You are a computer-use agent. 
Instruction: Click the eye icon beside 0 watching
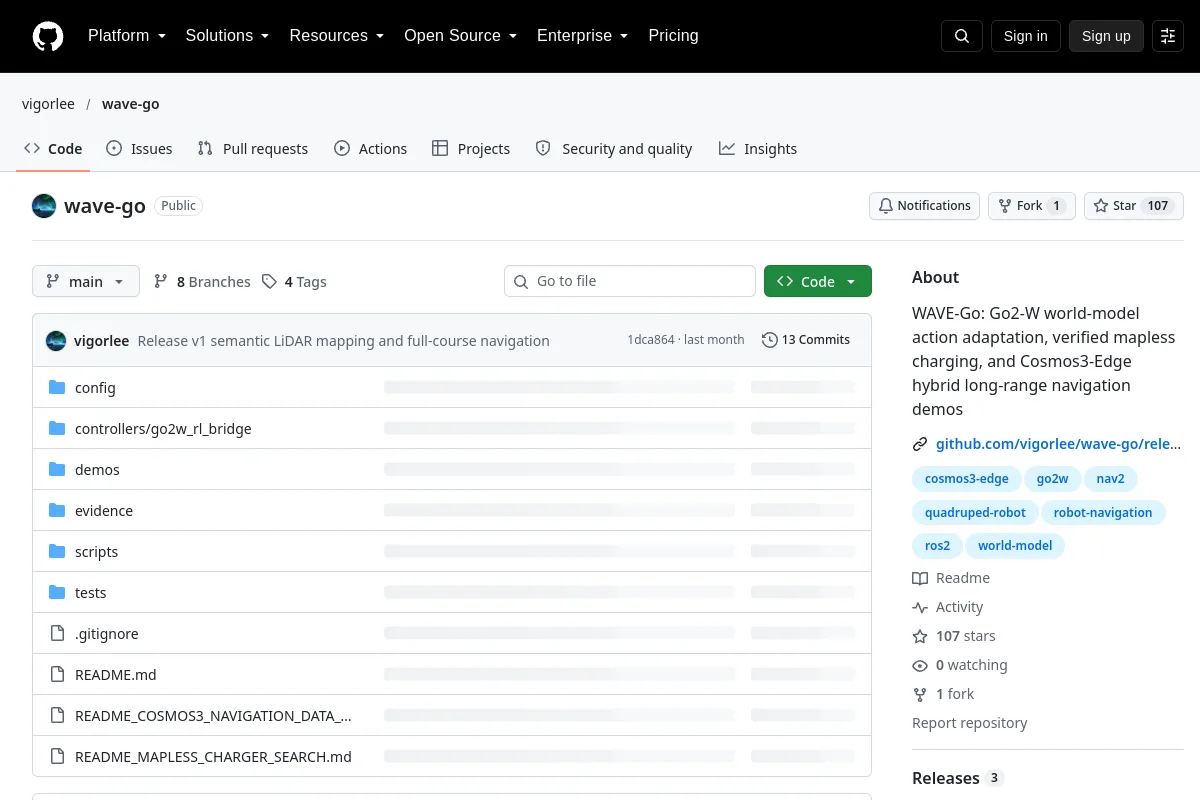pos(920,666)
